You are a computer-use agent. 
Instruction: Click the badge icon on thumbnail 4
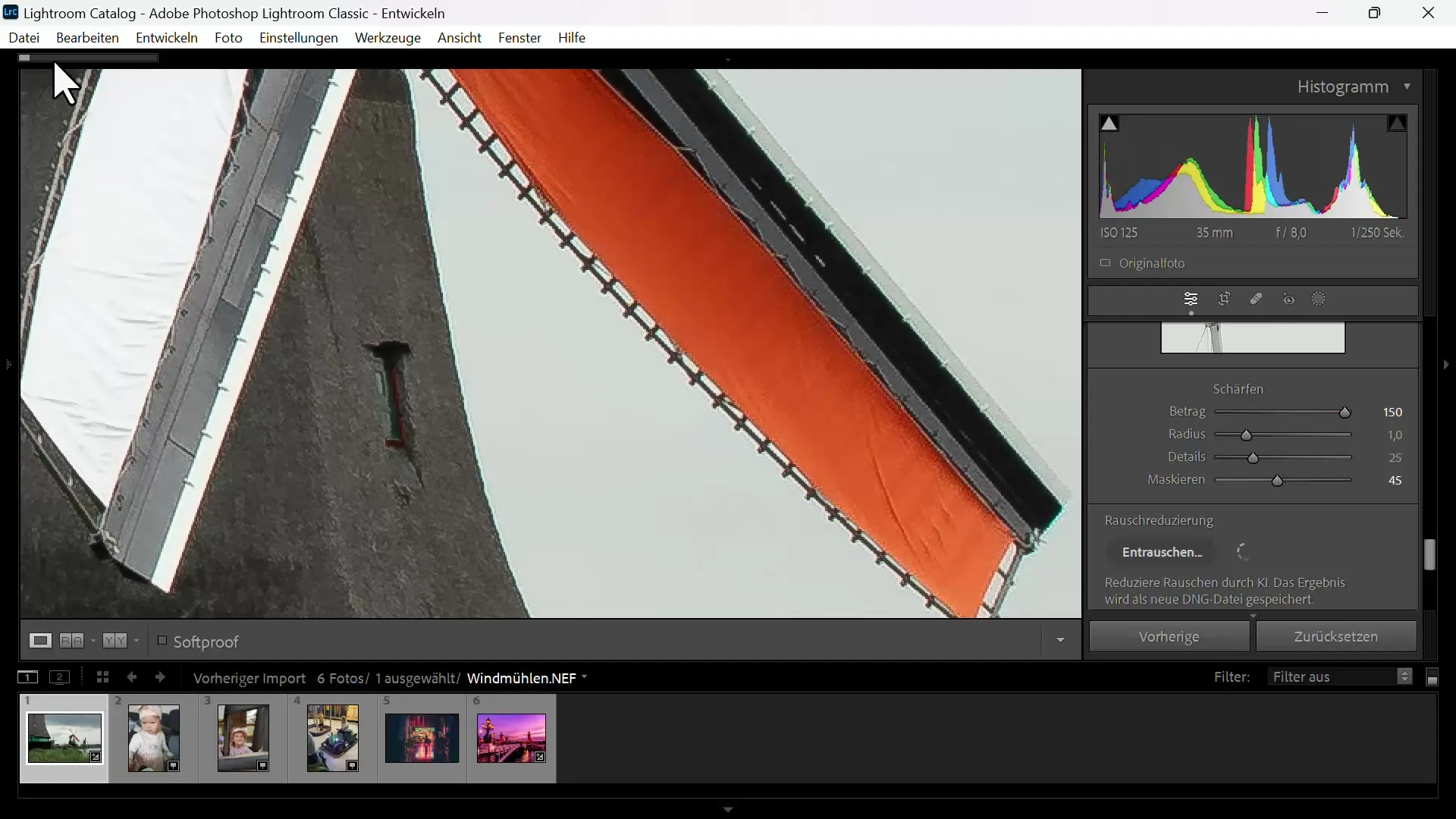click(353, 766)
